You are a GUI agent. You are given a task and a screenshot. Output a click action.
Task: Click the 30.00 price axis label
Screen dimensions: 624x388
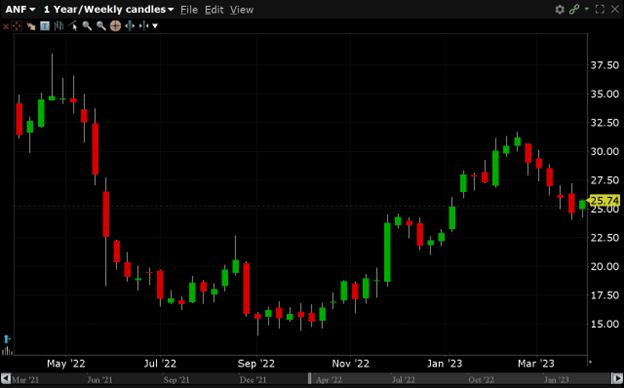(x=604, y=152)
